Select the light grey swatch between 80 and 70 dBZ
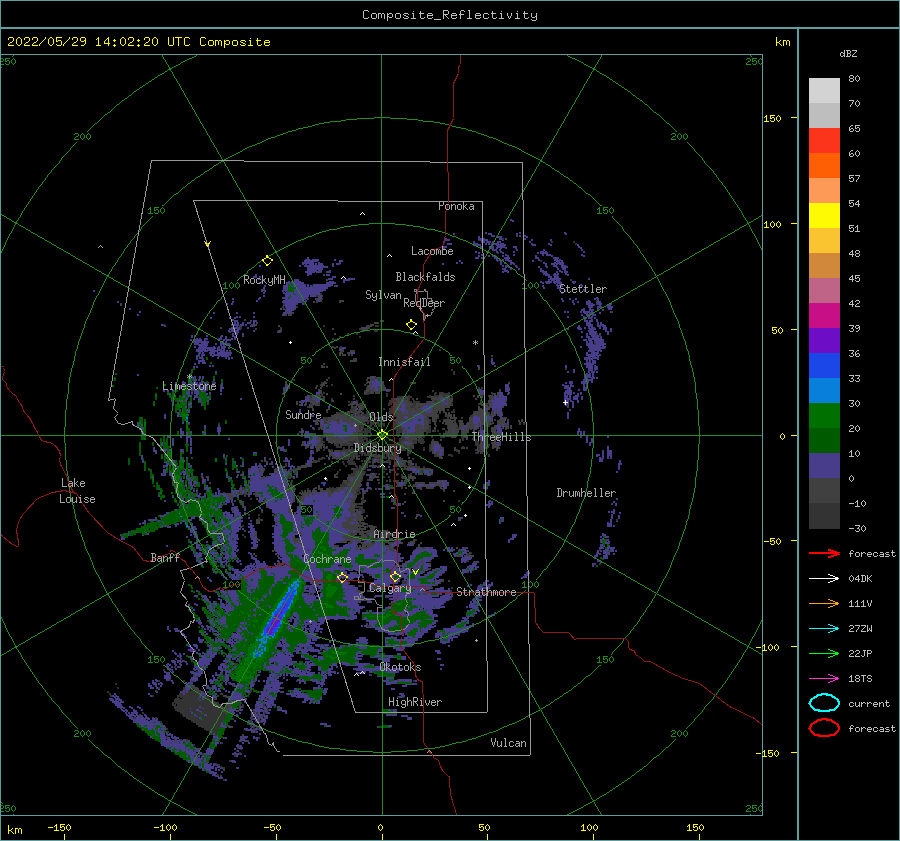900x841 pixels. point(824,91)
